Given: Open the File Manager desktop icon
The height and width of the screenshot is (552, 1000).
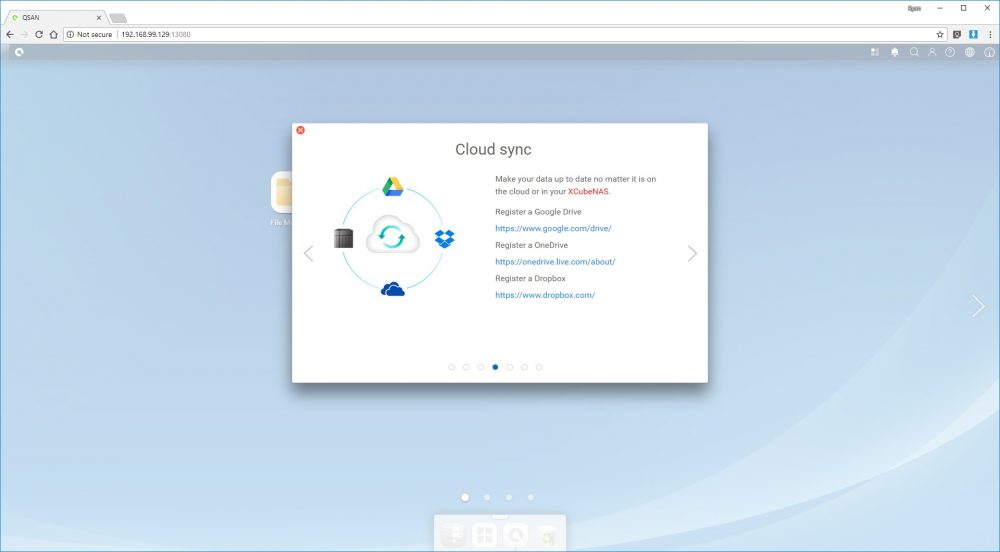Looking at the screenshot, I should coord(281,192).
